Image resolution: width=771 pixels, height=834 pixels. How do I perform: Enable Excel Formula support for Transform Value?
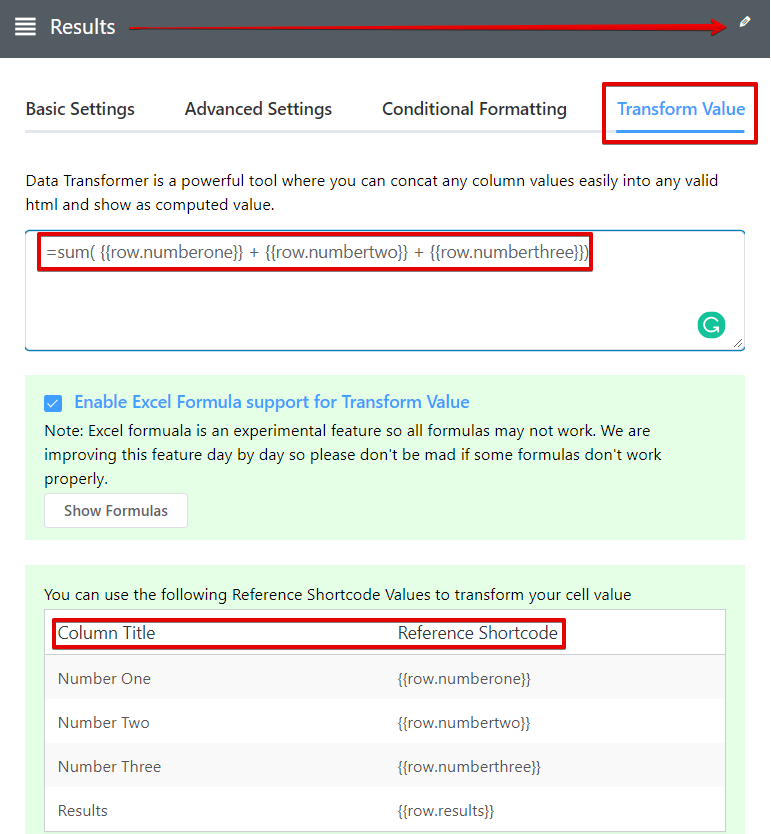[53, 402]
